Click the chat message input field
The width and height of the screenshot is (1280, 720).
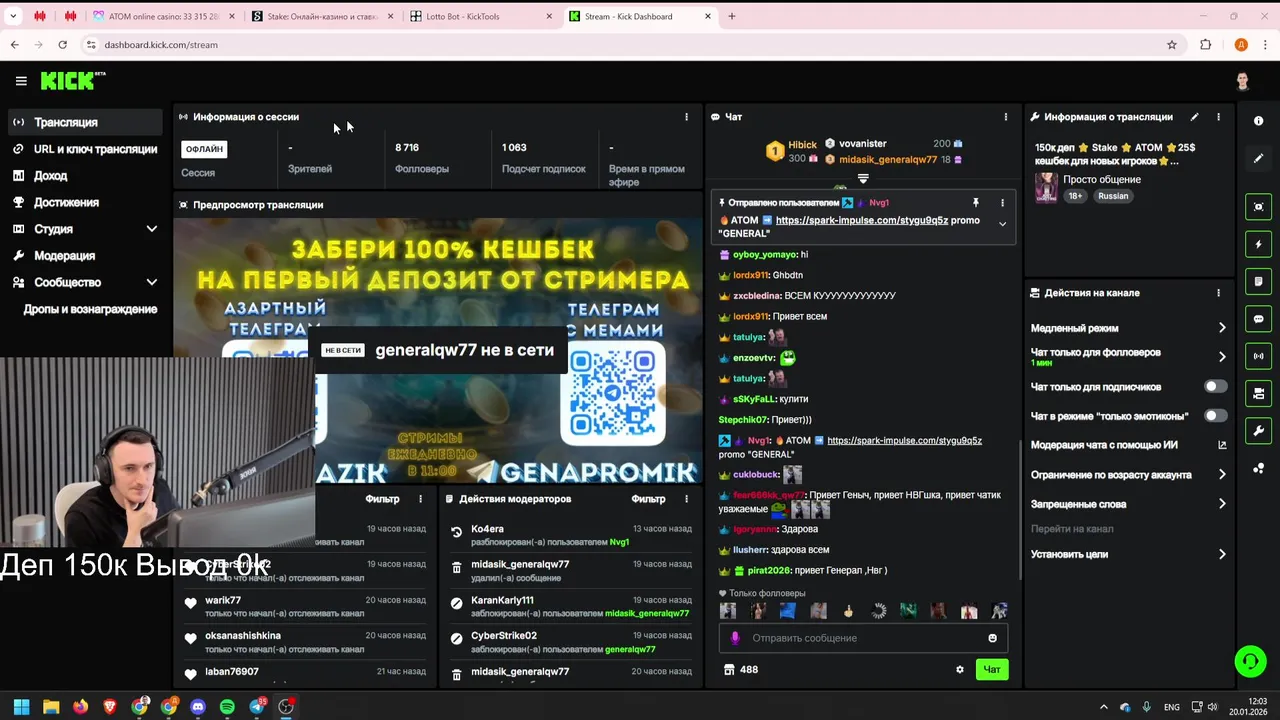click(x=863, y=638)
